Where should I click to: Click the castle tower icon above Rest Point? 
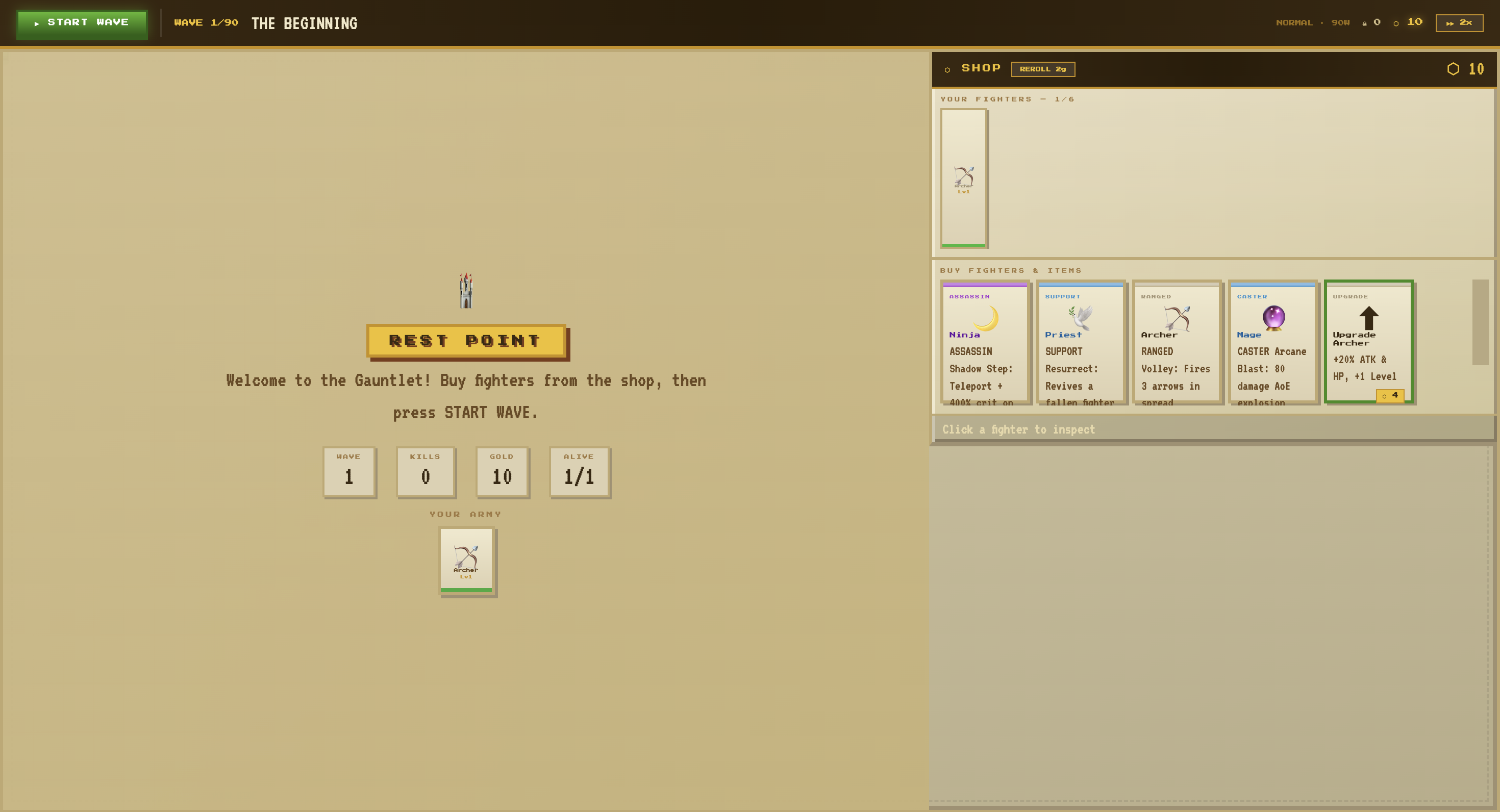(466, 290)
